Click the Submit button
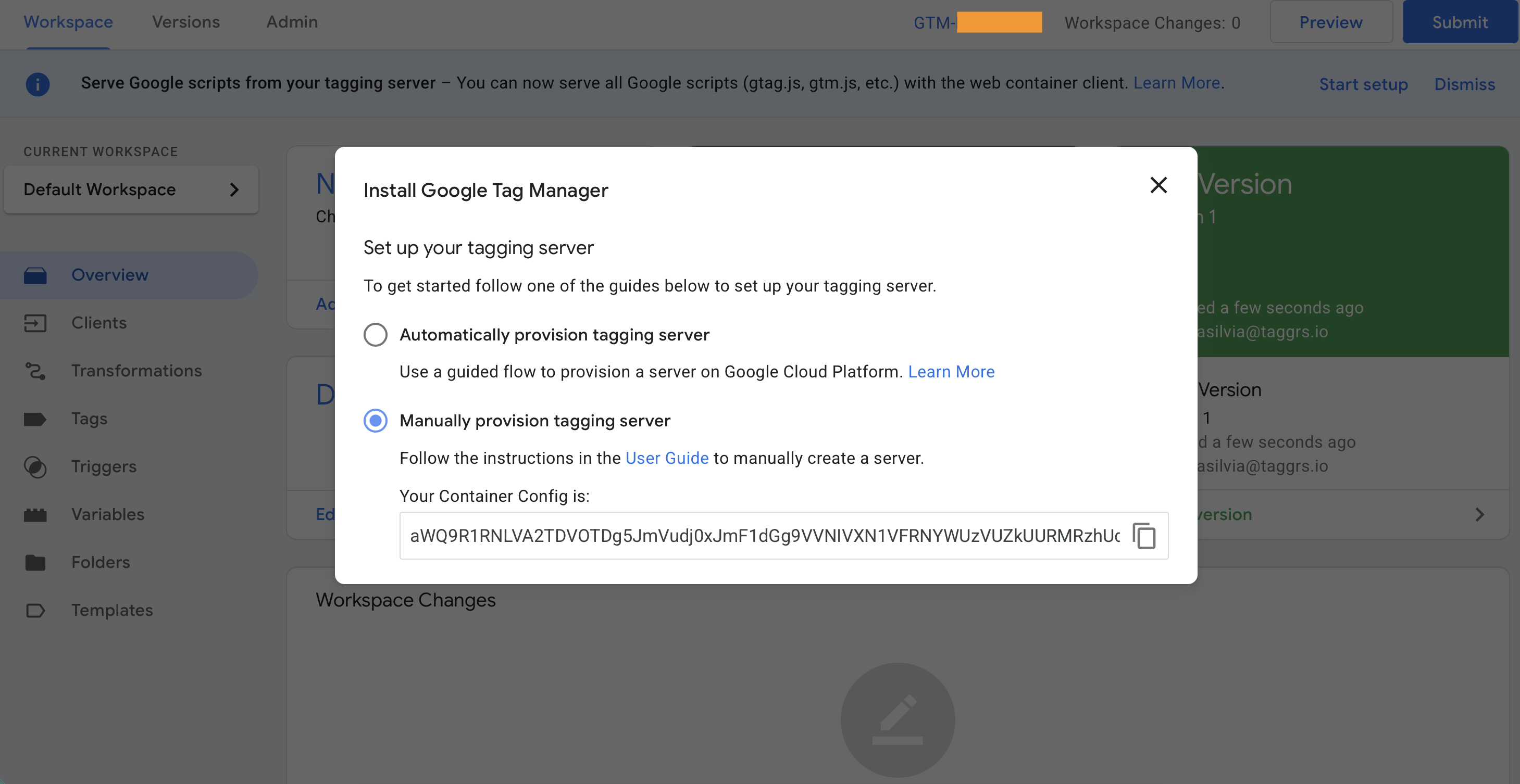1520x784 pixels. 1459,22
